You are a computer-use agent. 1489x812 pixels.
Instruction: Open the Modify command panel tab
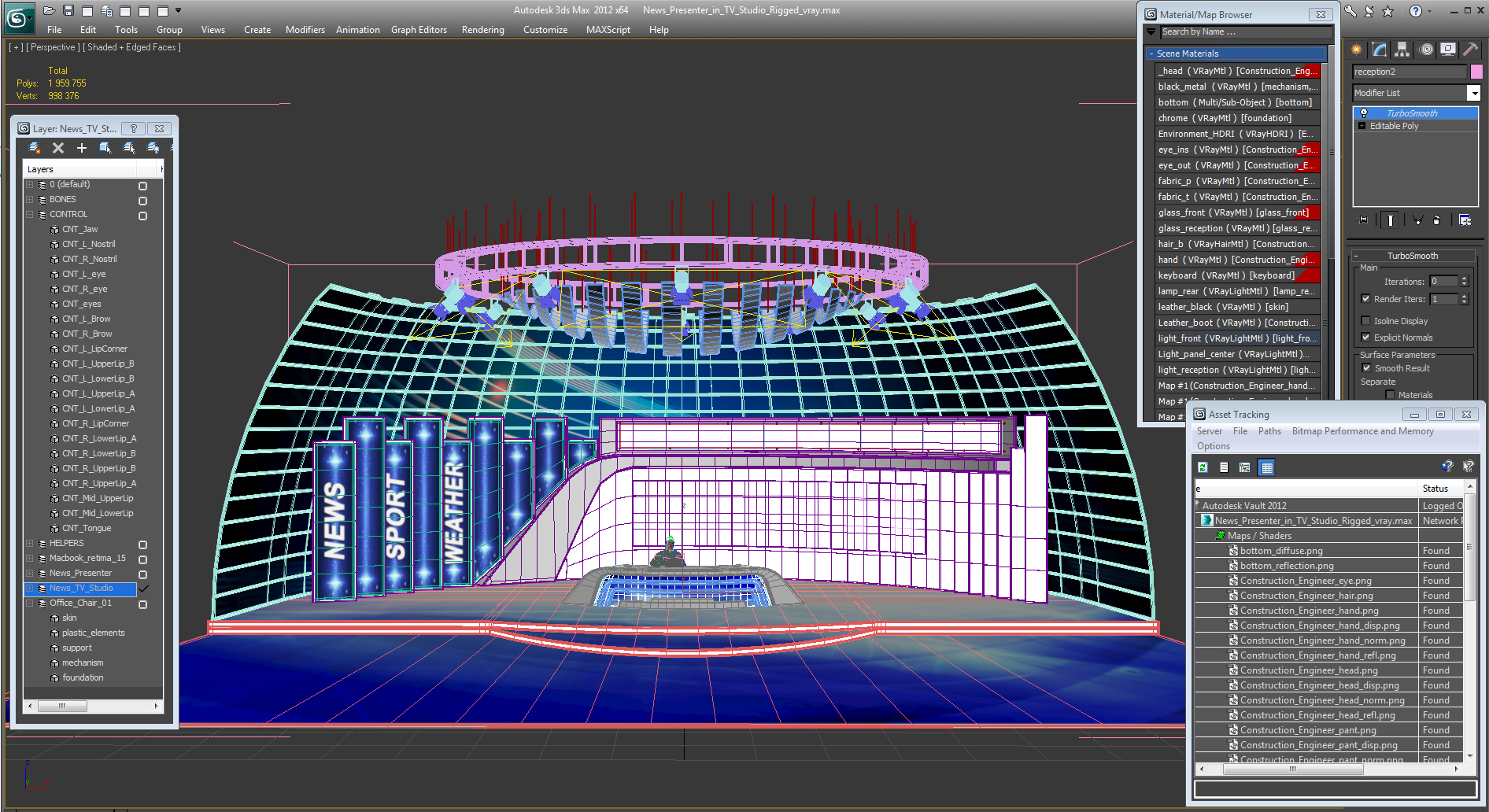point(1380,50)
